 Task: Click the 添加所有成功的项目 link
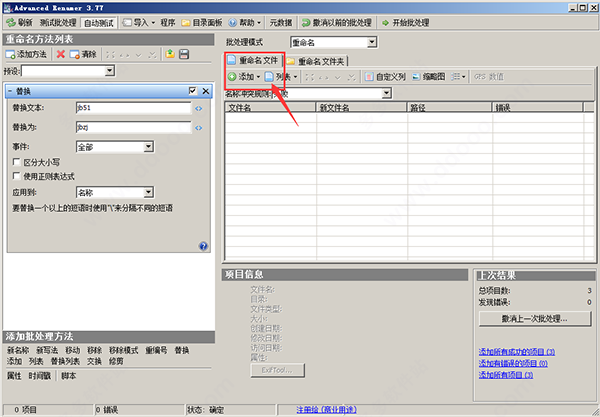(517, 352)
